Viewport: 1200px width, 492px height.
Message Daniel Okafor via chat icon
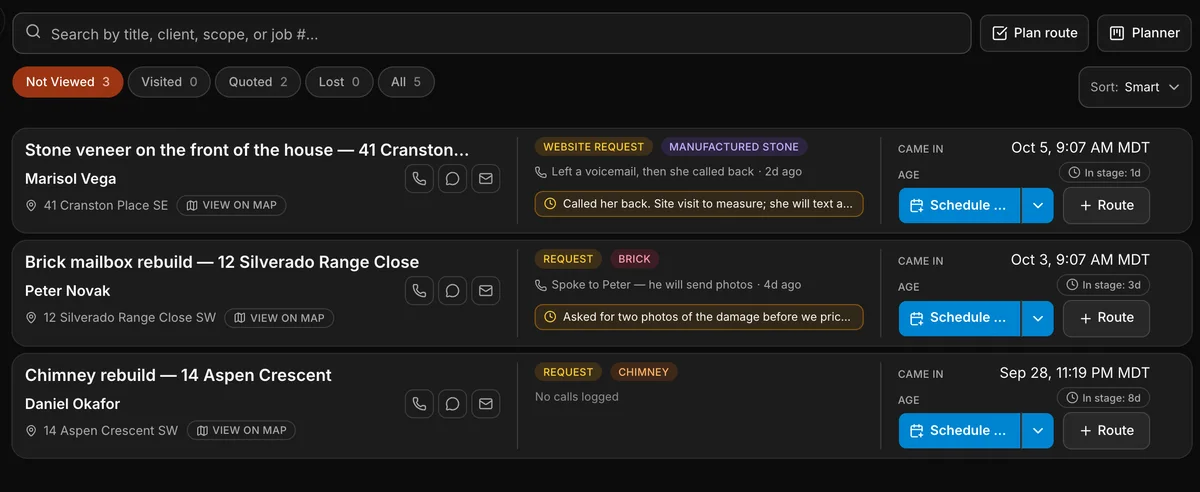(x=452, y=404)
